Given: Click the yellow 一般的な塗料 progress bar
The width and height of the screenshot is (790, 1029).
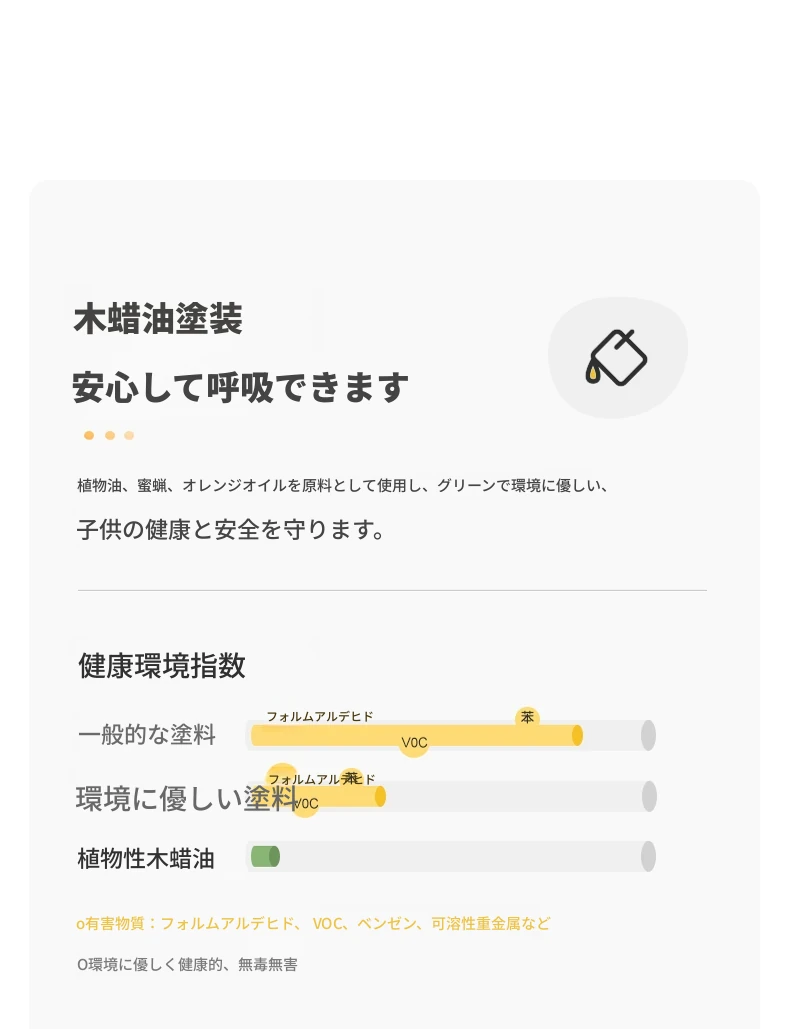Looking at the screenshot, I should click(x=480, y=735).
